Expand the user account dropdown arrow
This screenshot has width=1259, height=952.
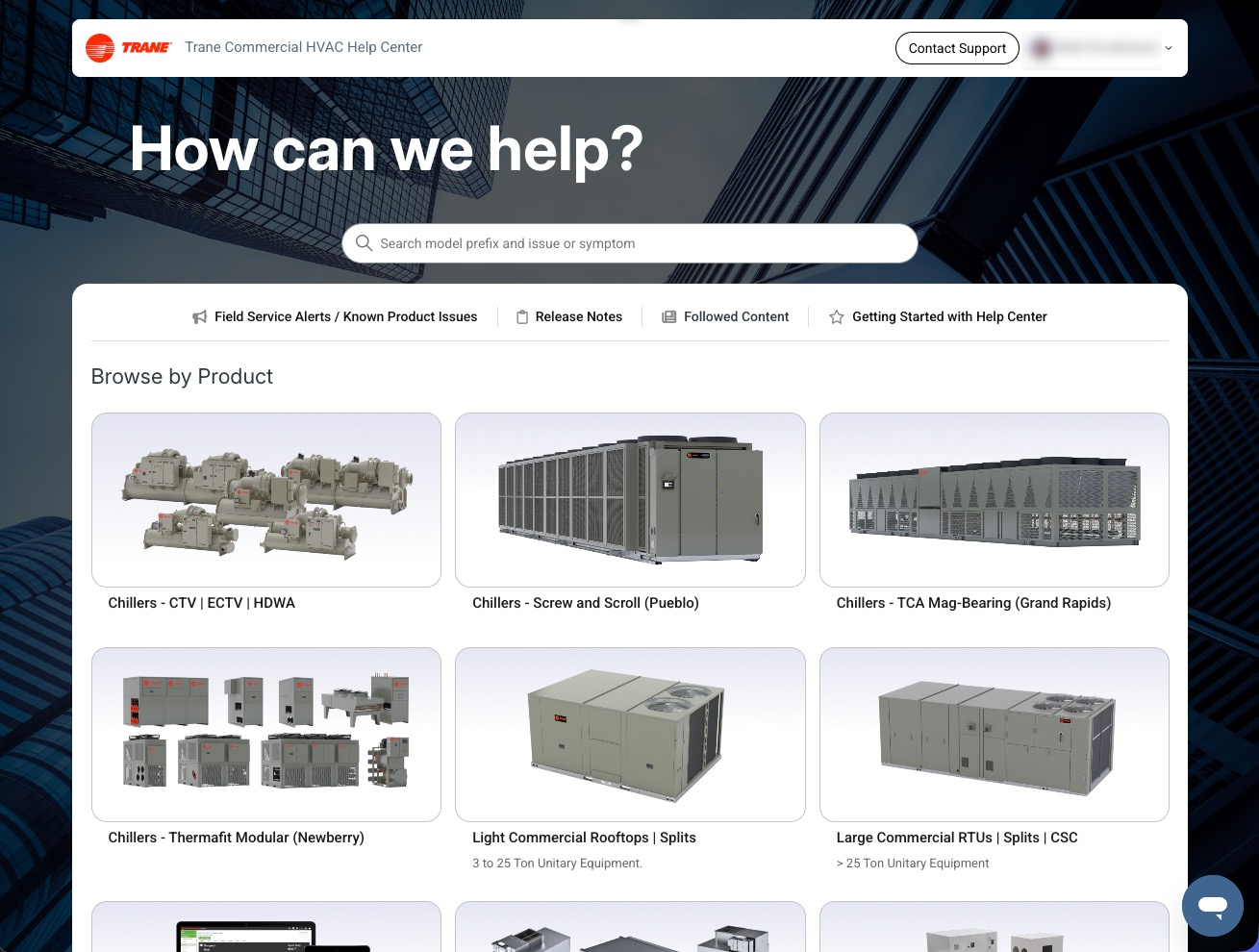pyautogui.click(x=1169, y=48)
